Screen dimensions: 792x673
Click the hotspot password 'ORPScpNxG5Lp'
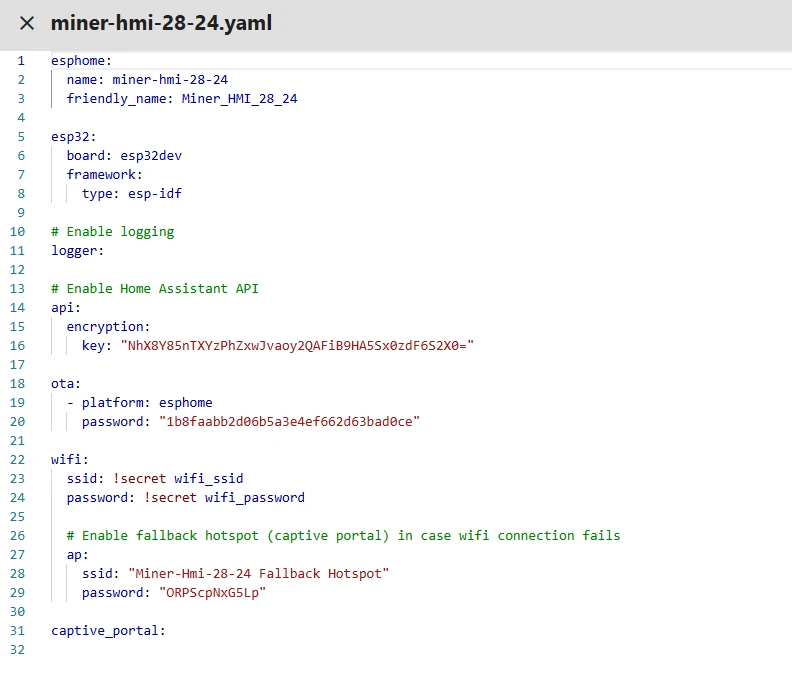212,593
